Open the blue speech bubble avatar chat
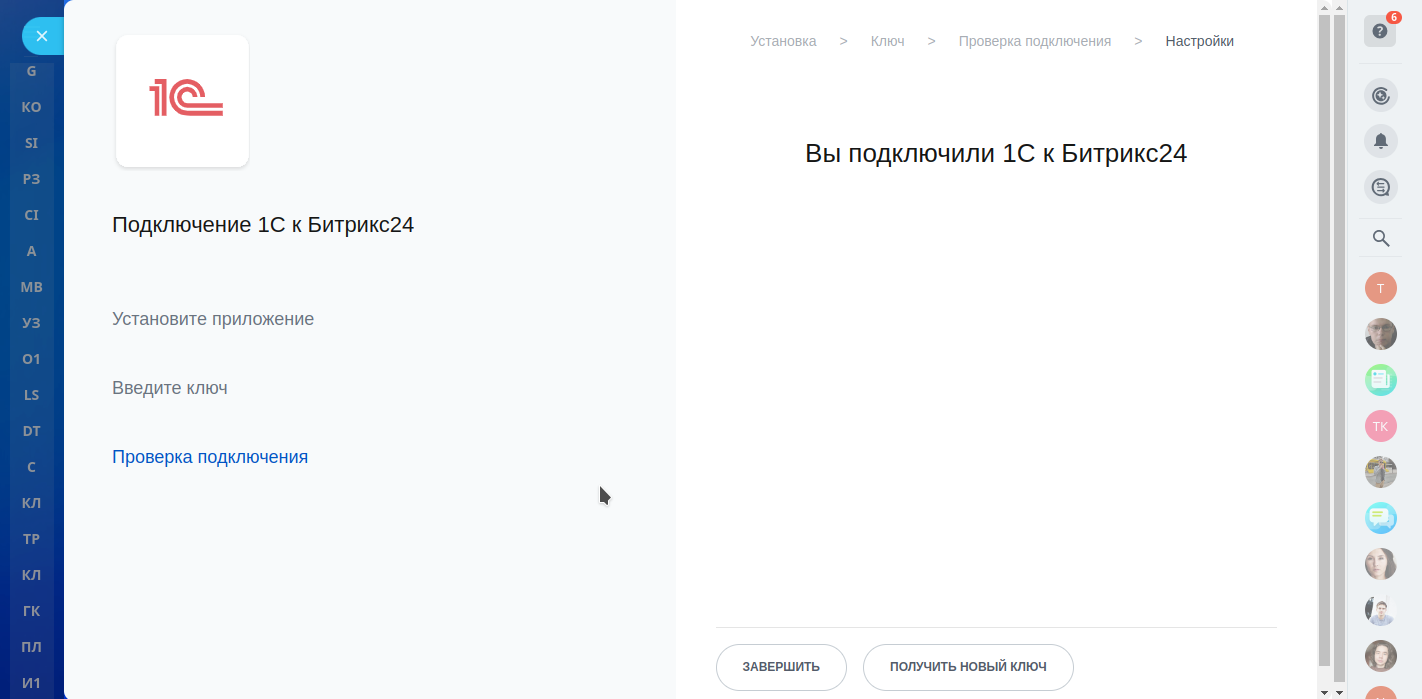 point(1381,518)
